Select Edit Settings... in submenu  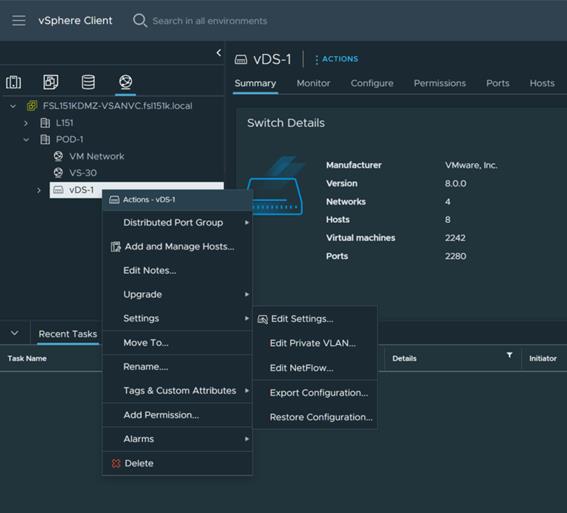pyautogui.click(x=315, y=319)
